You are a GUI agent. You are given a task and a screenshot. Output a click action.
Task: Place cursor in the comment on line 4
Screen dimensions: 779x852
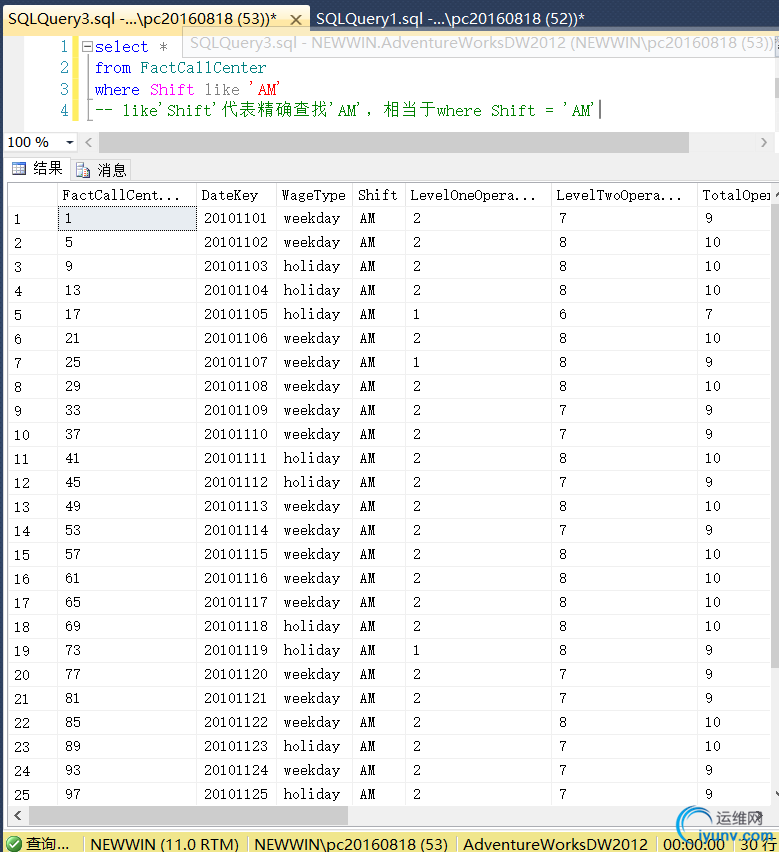click(x=344, y=110)
